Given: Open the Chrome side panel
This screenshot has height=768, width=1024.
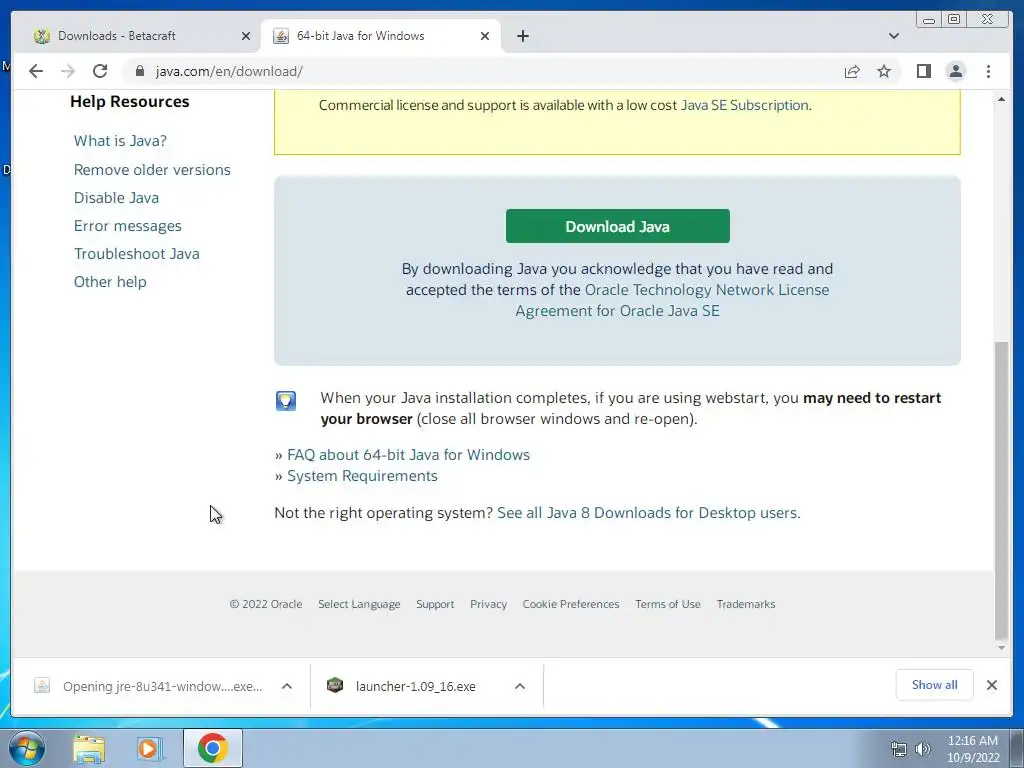Looking at the screenshot, I should click(923, 71).
